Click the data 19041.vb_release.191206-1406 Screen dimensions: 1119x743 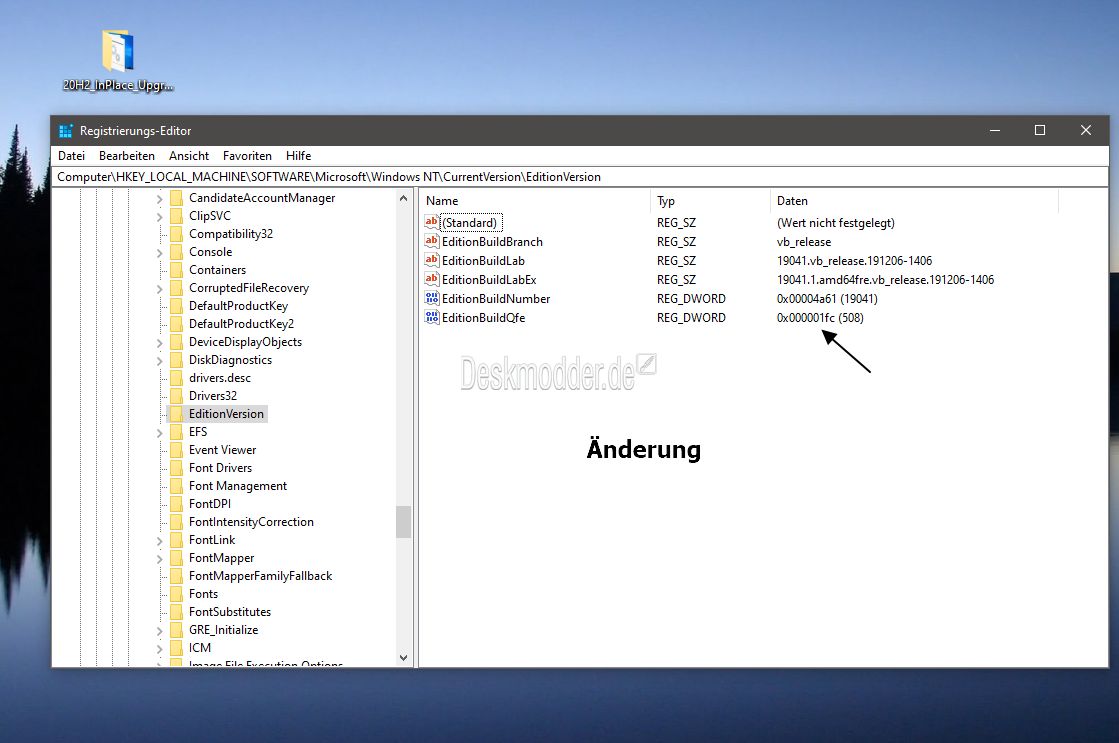coord(854,261)
